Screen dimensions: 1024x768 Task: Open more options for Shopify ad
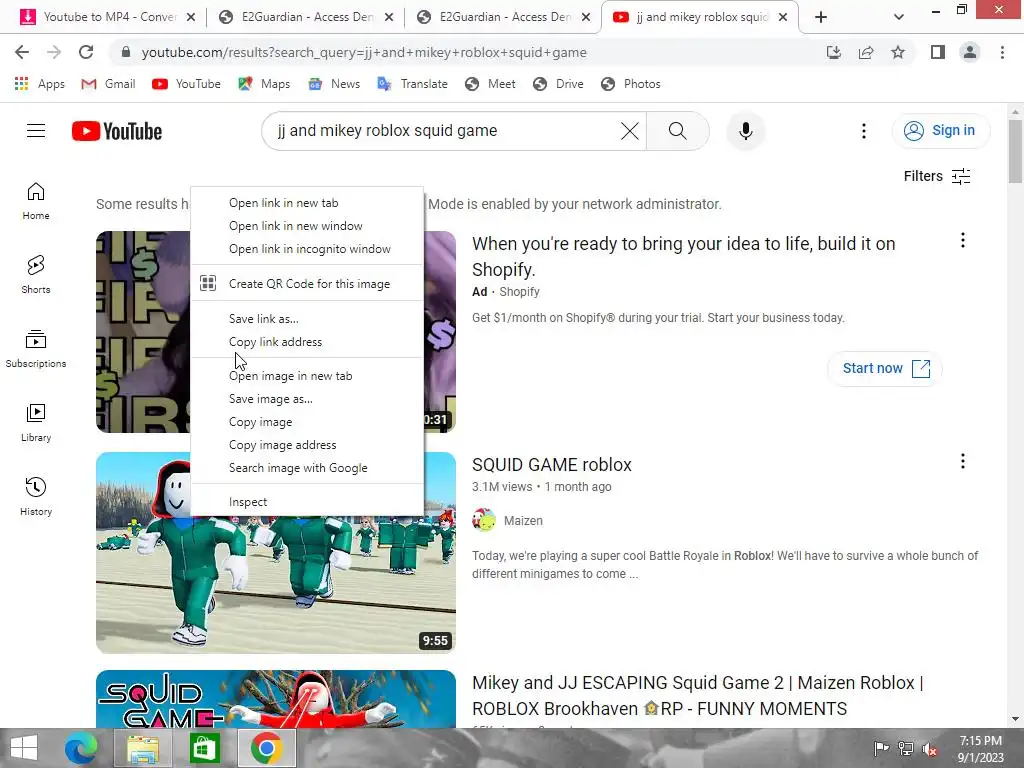point(962,240)
